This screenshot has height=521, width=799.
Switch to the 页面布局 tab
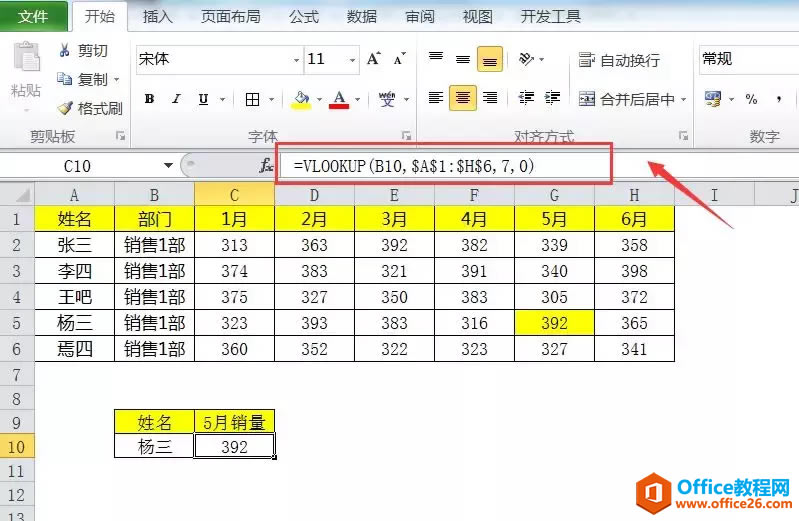[230, 17]
